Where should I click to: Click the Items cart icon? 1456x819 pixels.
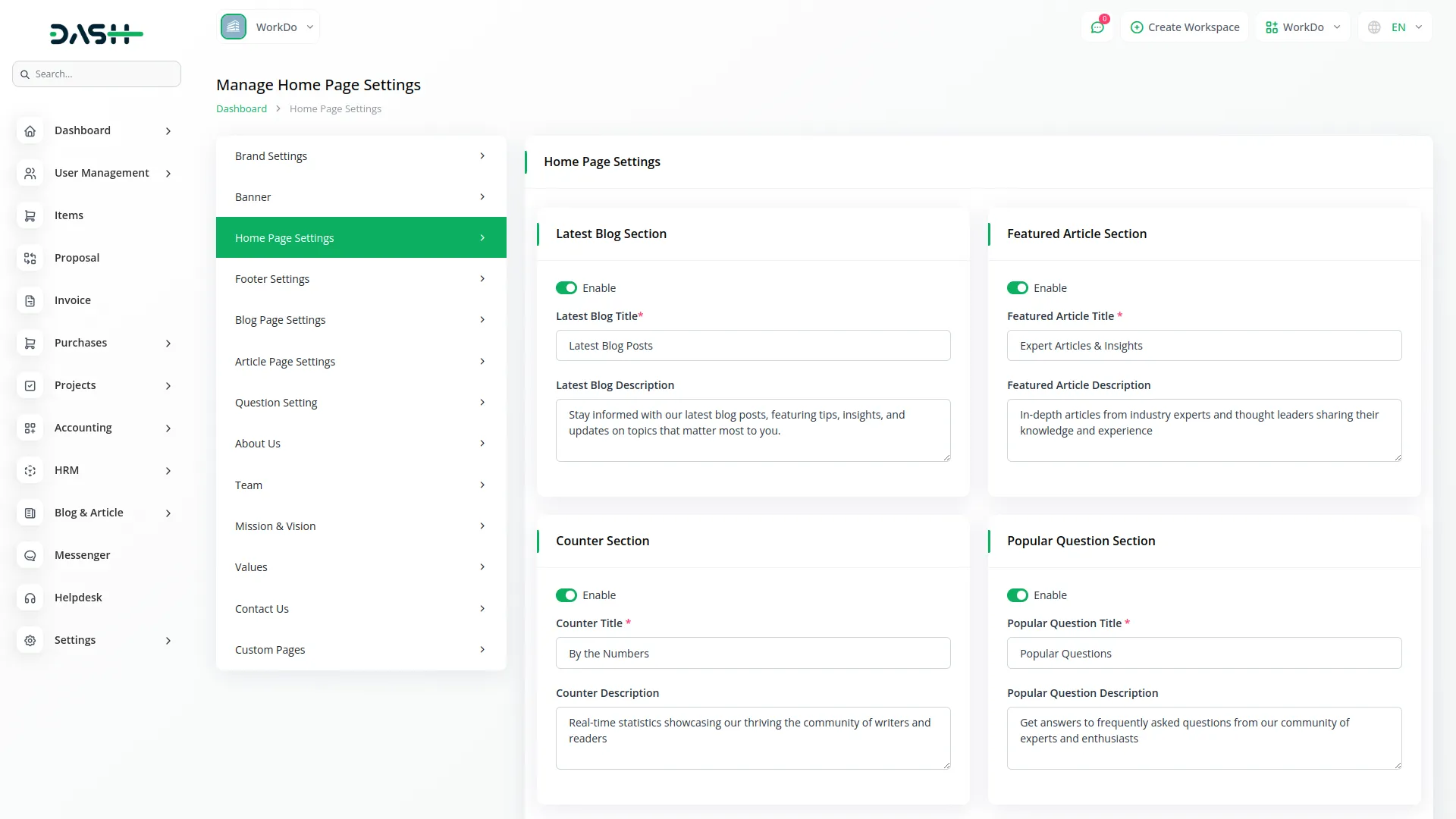coord(30,216)
